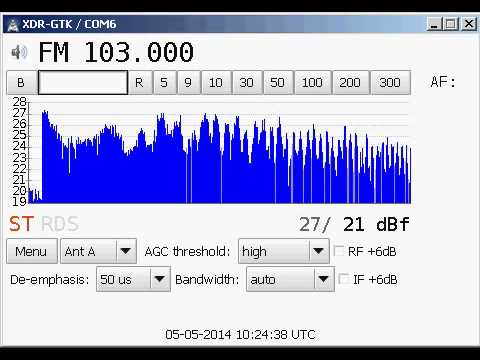Select the 10 step button

(x=216, y=82)
